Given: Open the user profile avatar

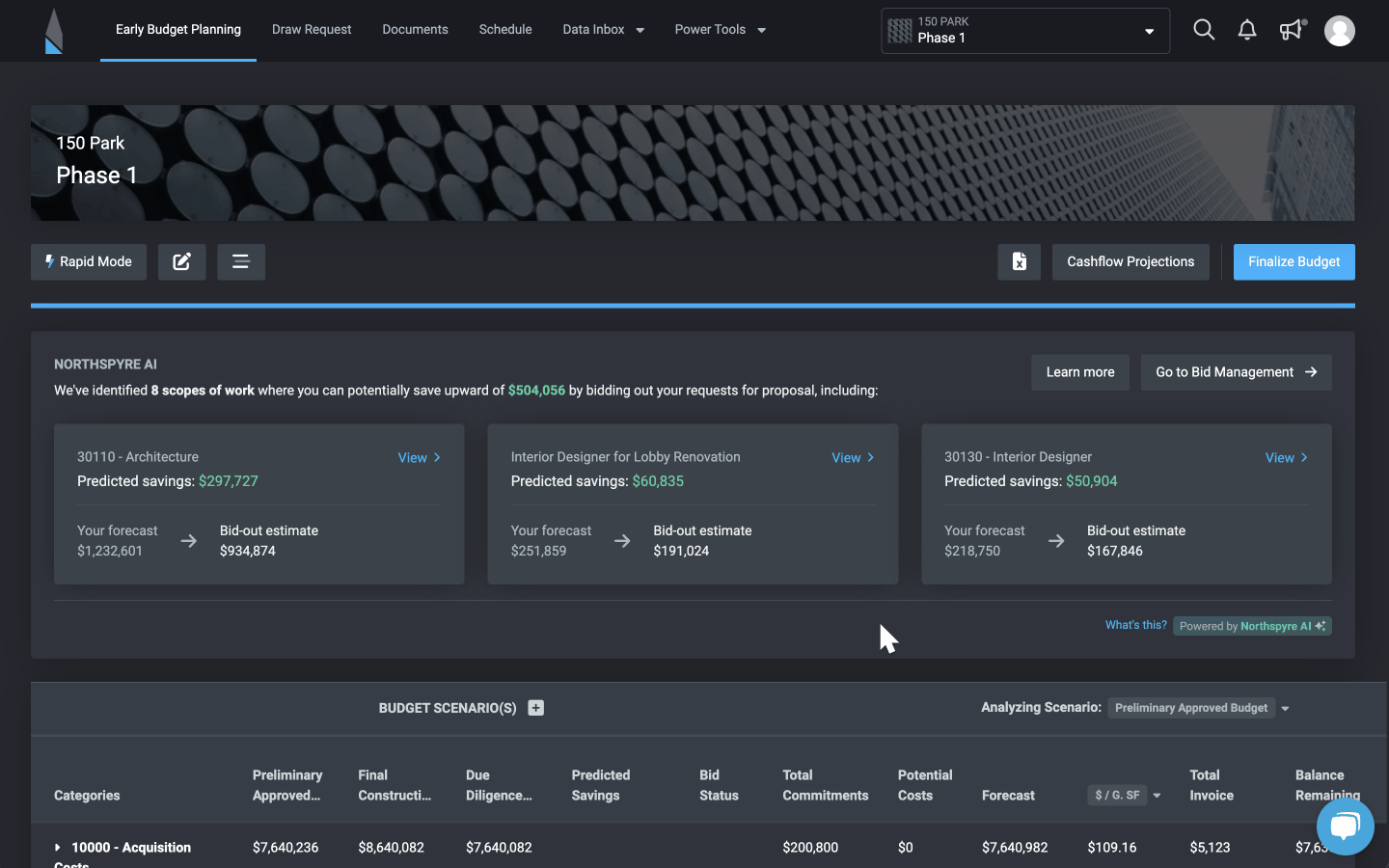Looking at the screenshot, I should point(1340,31).
